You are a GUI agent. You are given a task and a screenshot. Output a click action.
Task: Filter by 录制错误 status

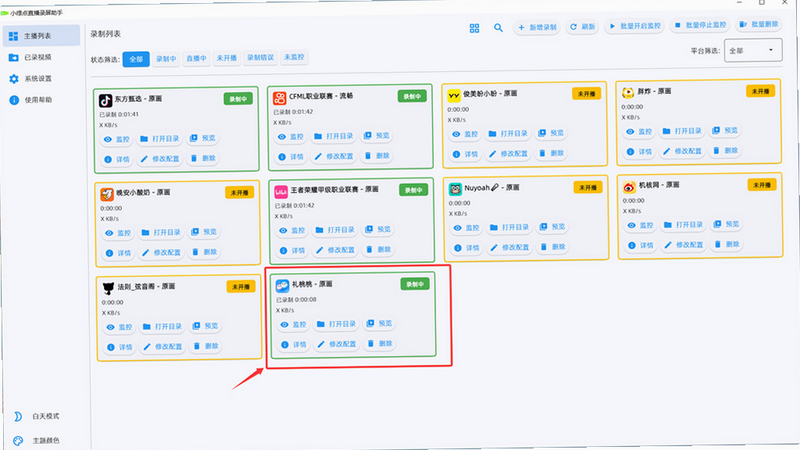[x=260, y=57]
